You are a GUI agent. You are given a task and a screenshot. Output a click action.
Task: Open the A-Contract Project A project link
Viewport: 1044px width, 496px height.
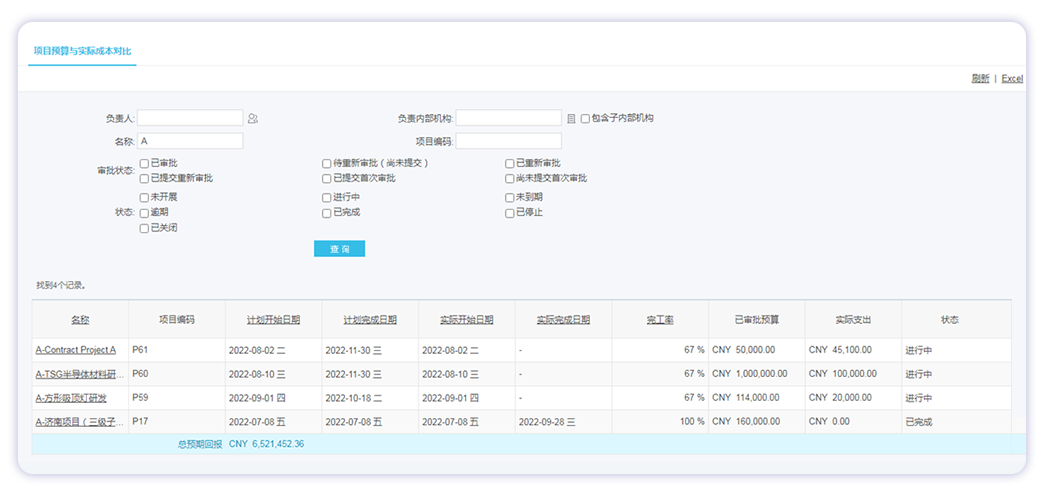click(76, 350)
